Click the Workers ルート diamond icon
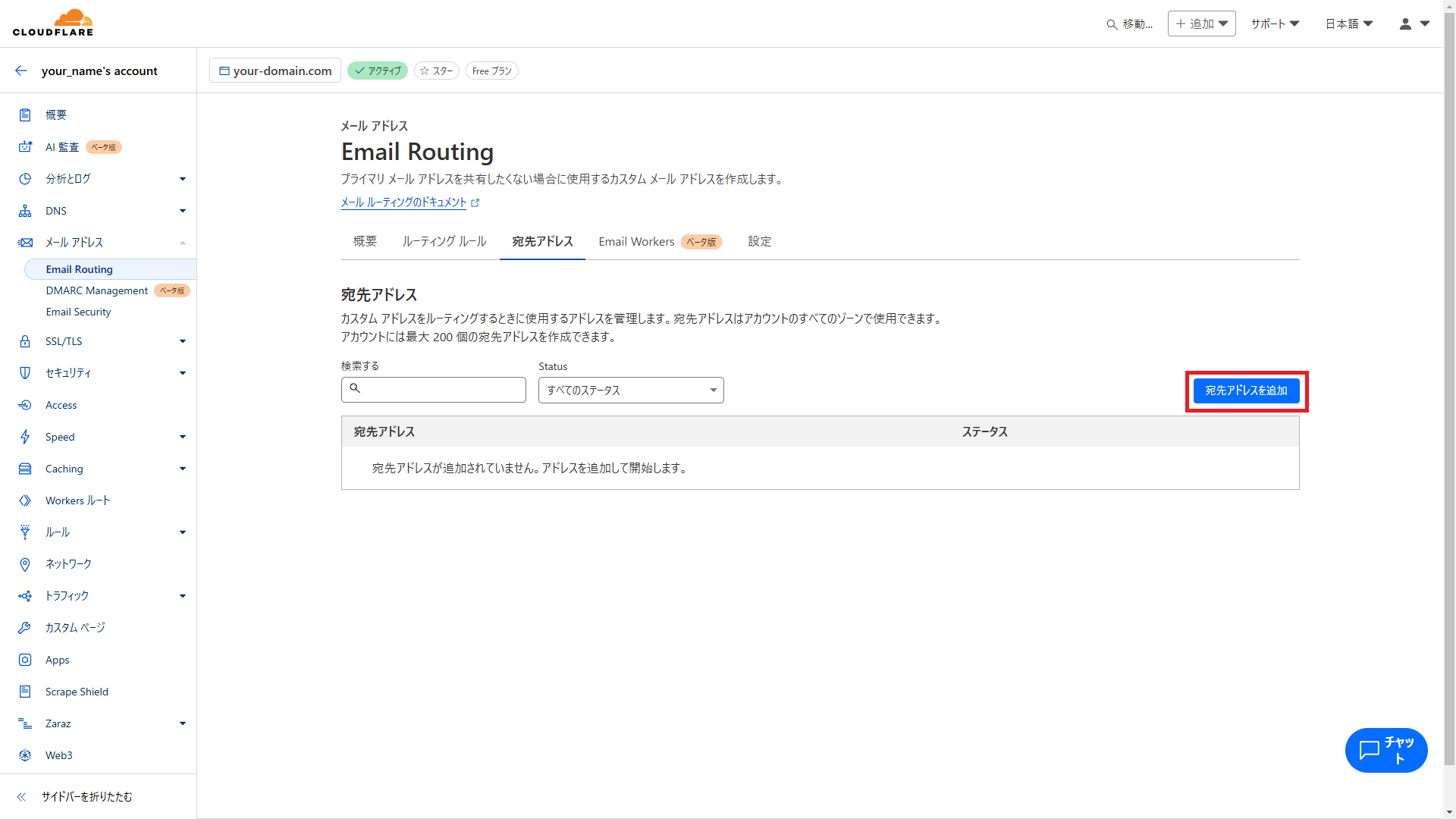This screenshot has height=819, width=1456. [x=25, y=500]
